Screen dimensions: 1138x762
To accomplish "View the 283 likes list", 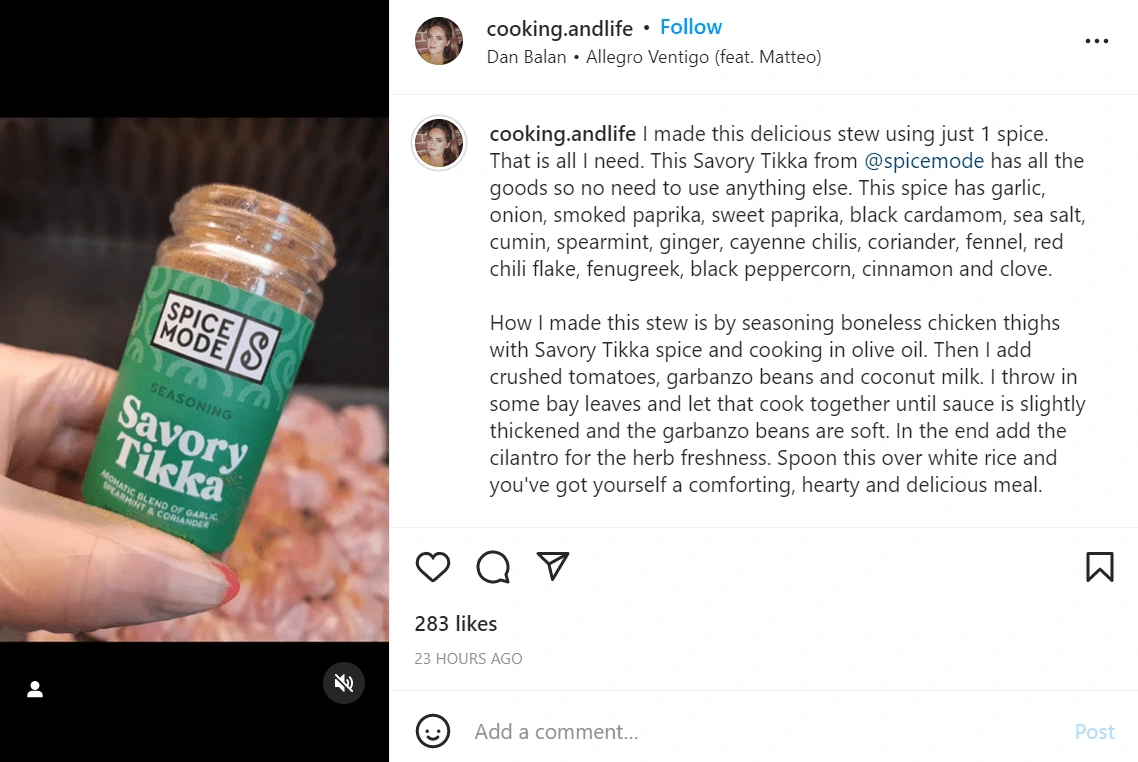I will pos(455,624).
